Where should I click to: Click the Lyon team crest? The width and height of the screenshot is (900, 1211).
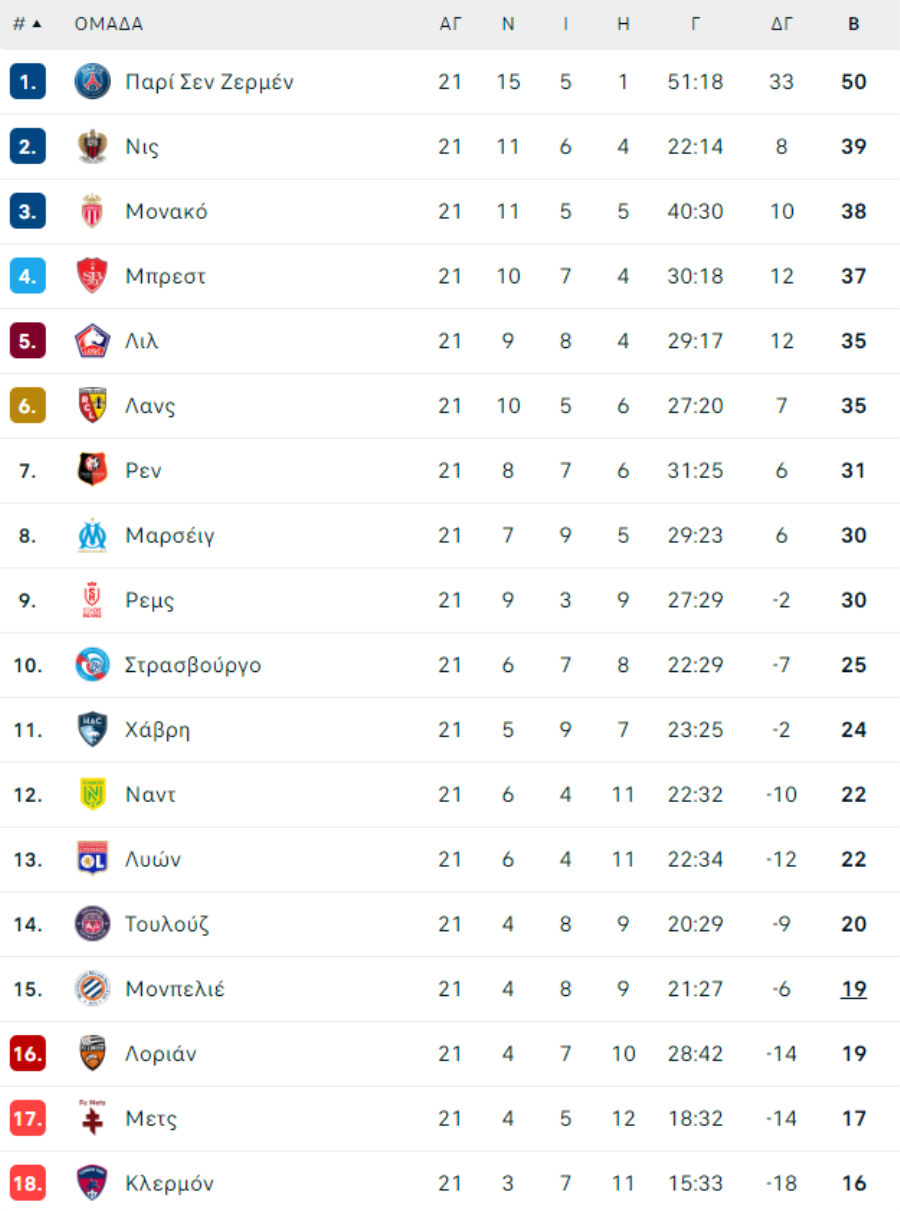(93, 859)
